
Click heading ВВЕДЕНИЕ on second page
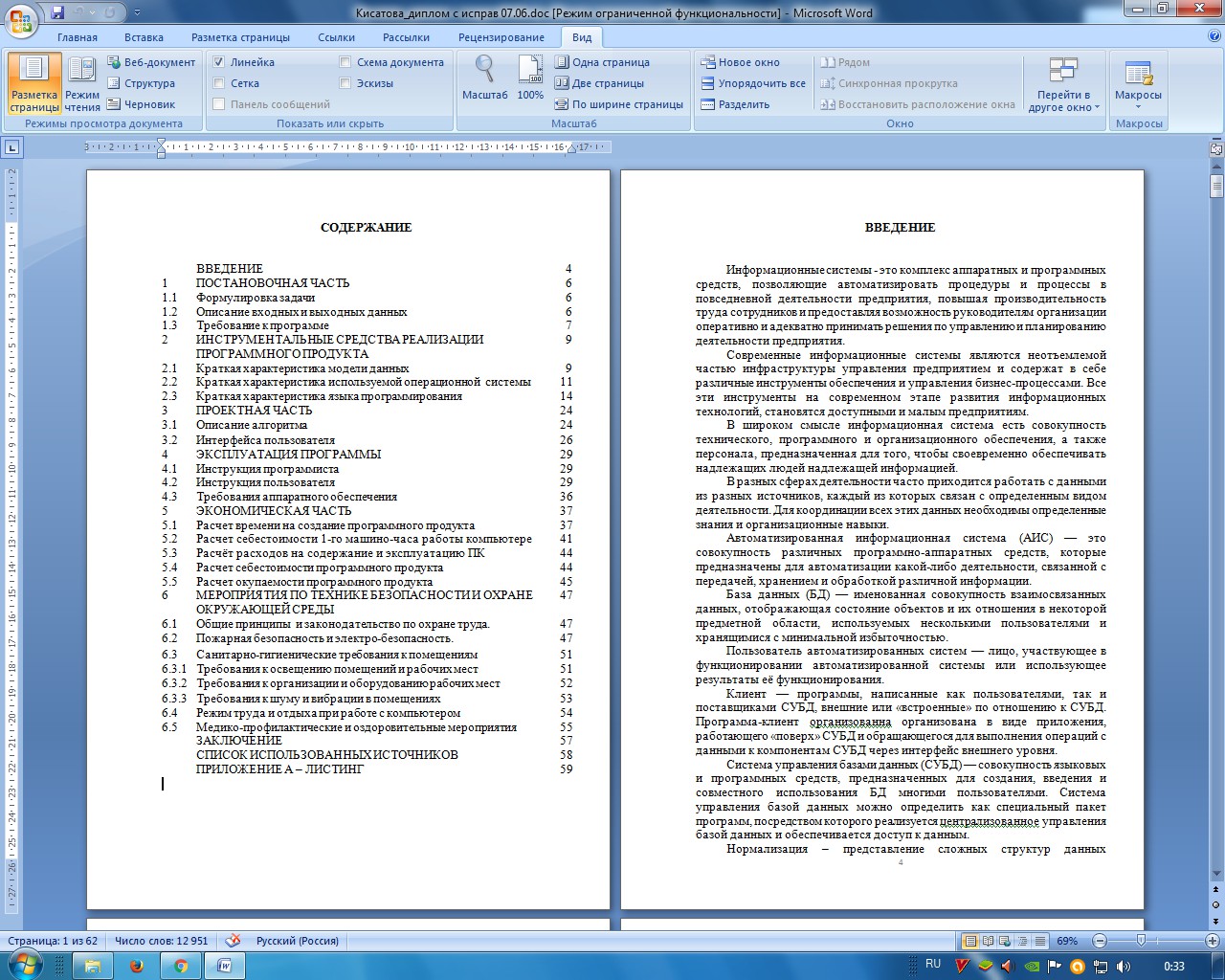(900, 228)
